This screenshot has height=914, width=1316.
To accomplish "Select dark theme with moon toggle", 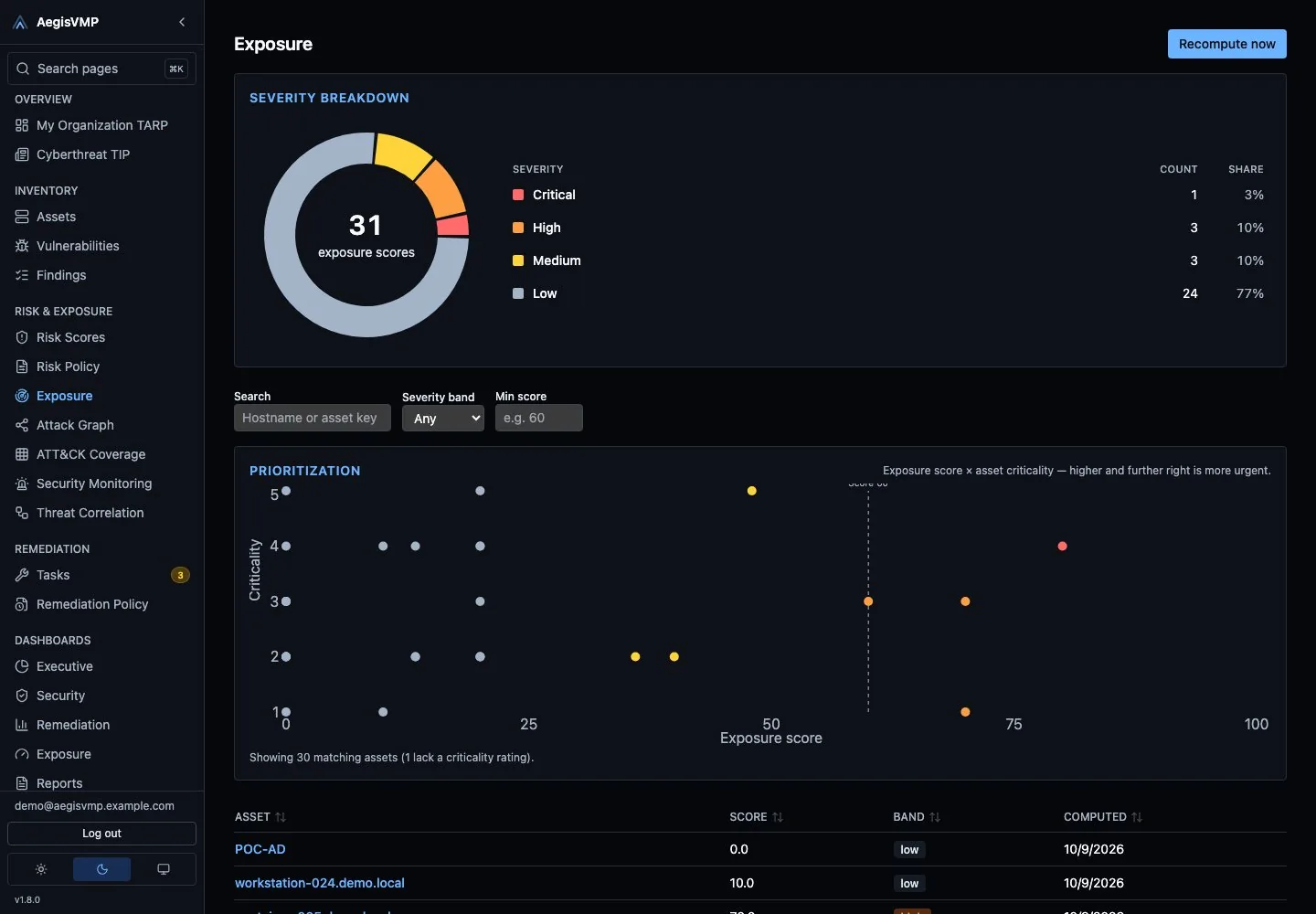I will pyautogui.click(x=102, y=869).
